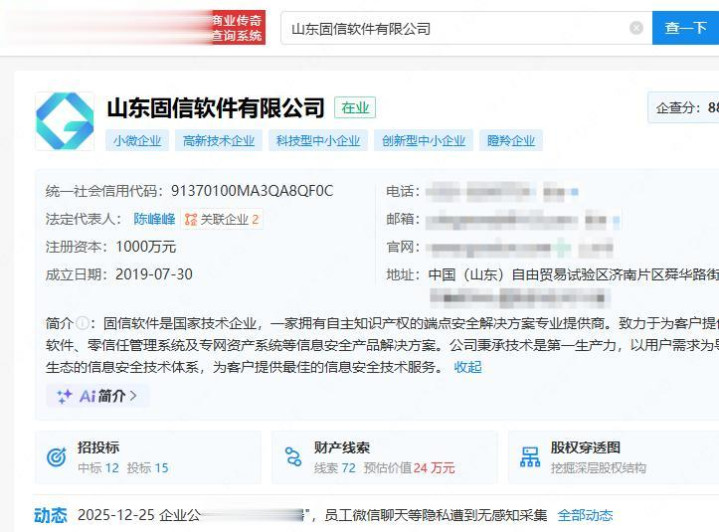Click the 股权穿透图 hierarchy icon
This screenshot has height=532, width=719.
click(x=530, y=457)
